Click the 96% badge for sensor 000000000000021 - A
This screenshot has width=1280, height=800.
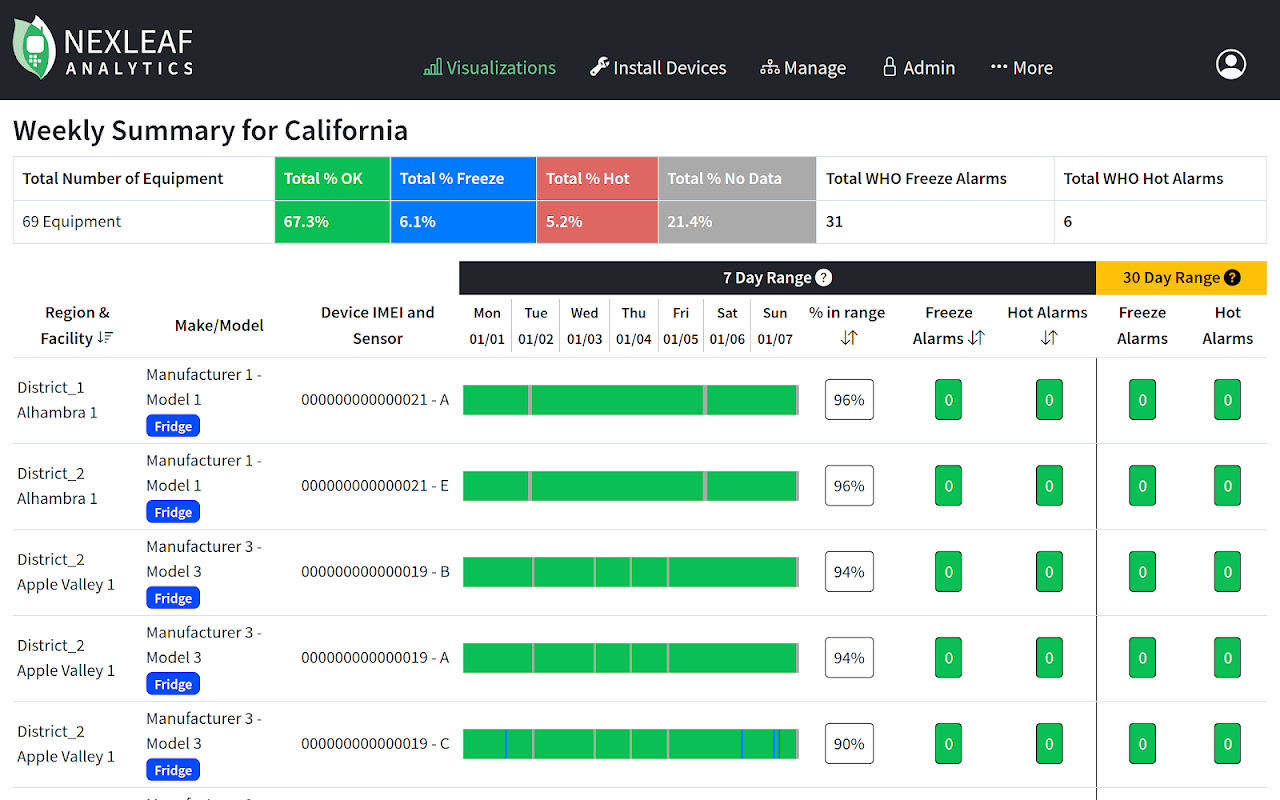click(x=849, y=400)
